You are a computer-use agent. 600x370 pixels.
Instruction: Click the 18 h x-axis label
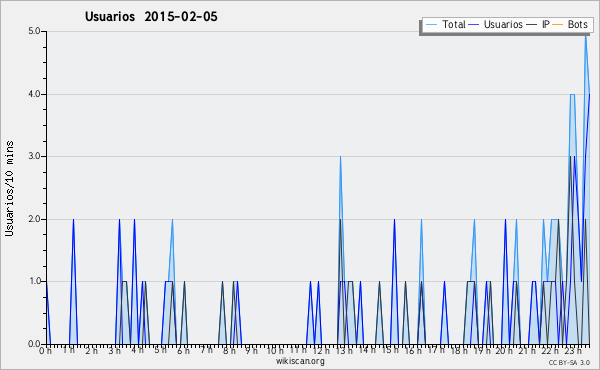point(459,350)
